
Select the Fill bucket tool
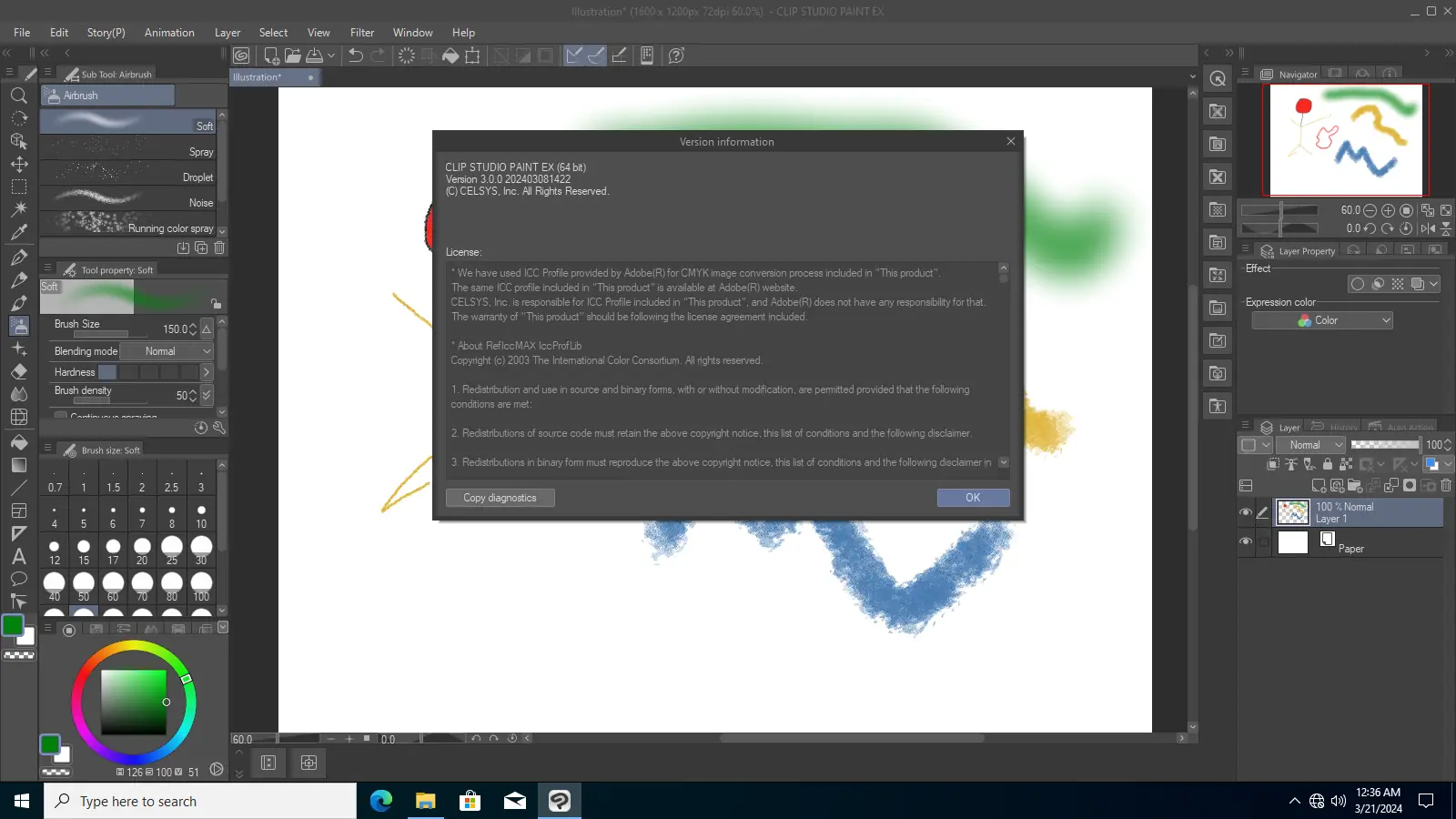pyautogui.click(x=18, y=442)
